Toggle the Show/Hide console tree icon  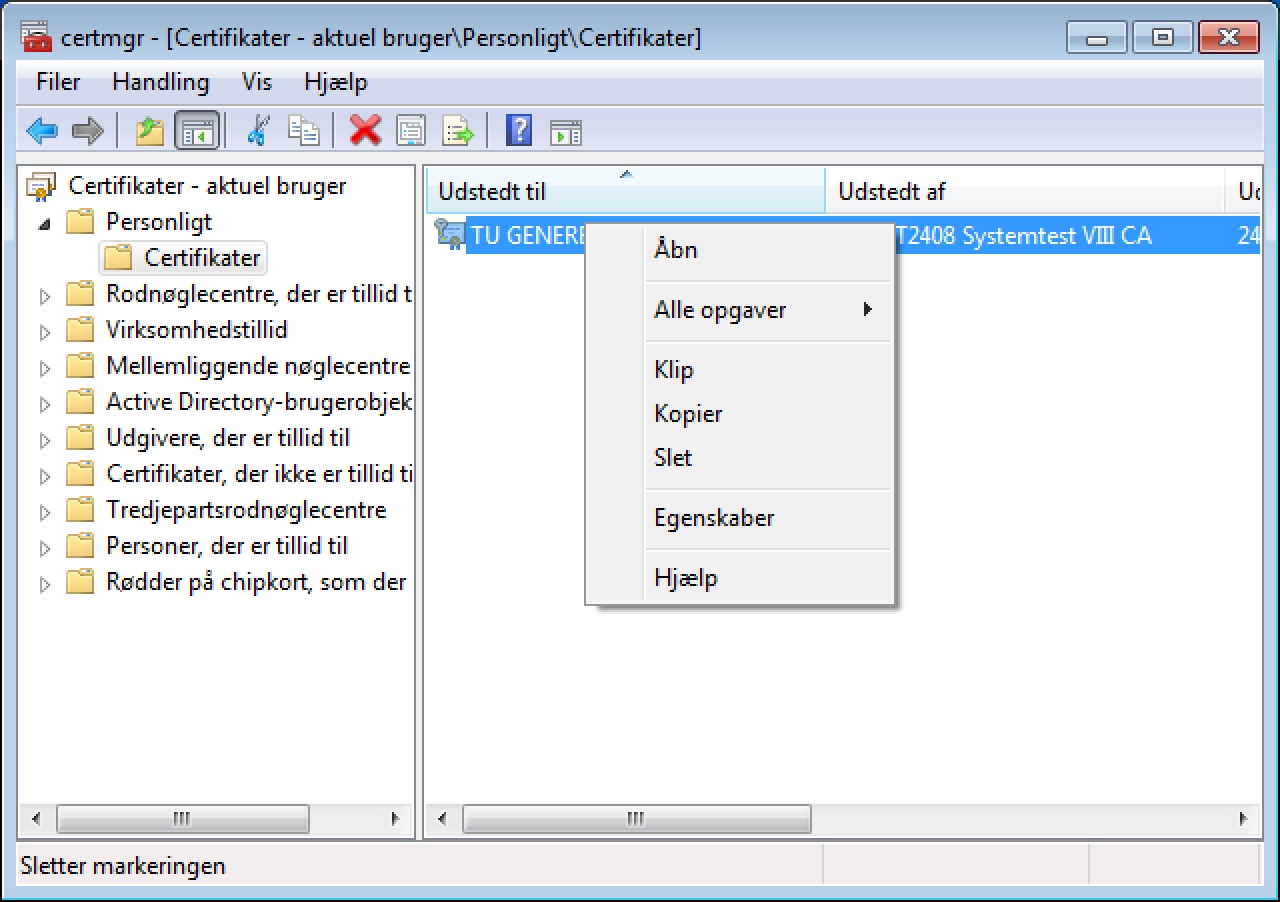pyautogui.click(x=197, y=131)
